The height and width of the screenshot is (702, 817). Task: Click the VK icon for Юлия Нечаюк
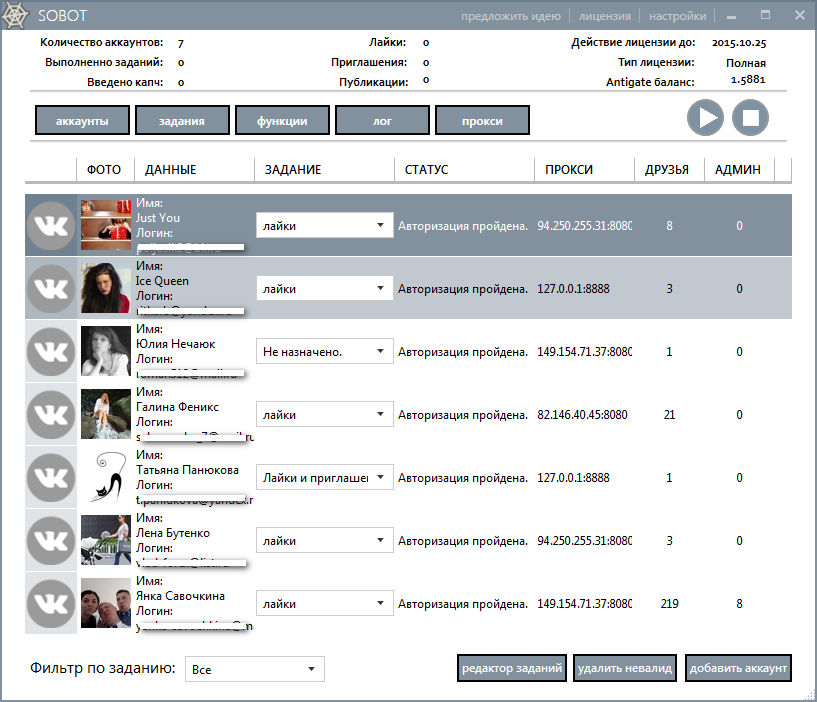point(51,352)
